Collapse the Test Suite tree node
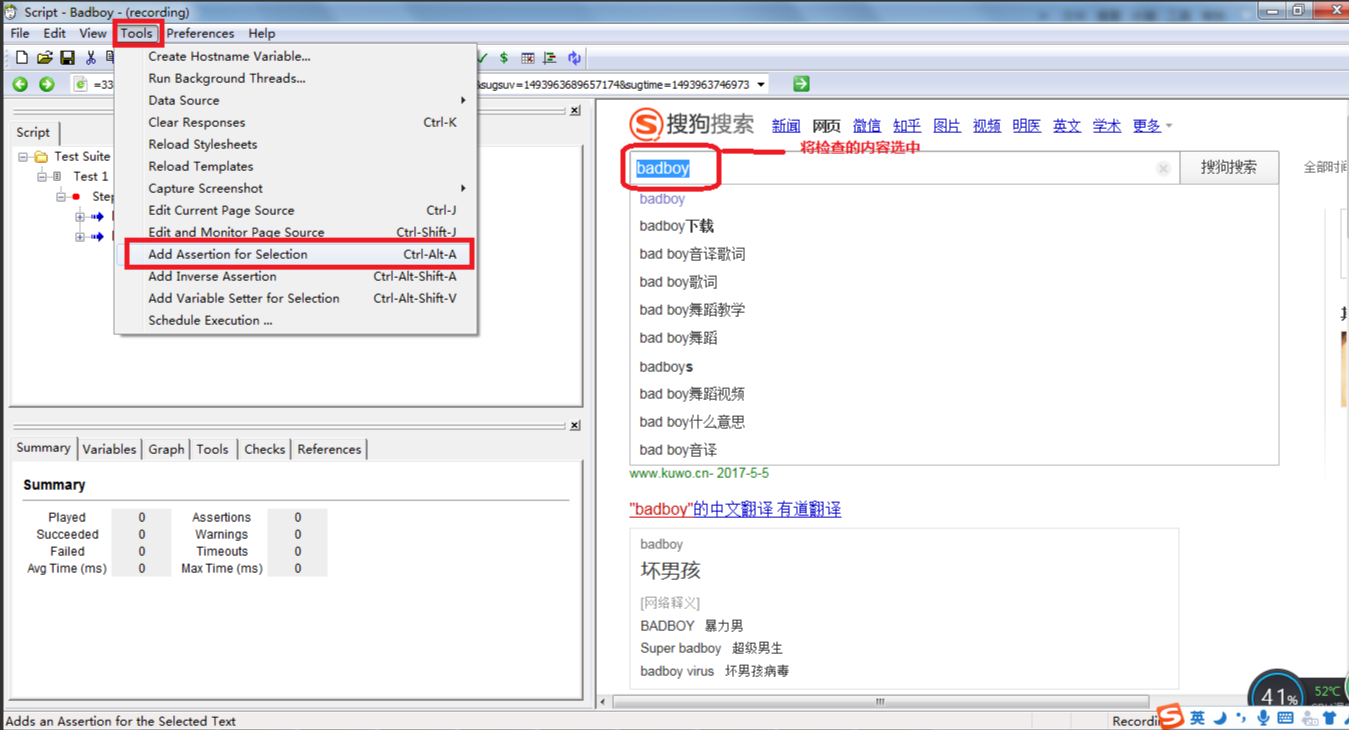The image size is (1349, 730). pyautogui.click(x=23, y=157)
